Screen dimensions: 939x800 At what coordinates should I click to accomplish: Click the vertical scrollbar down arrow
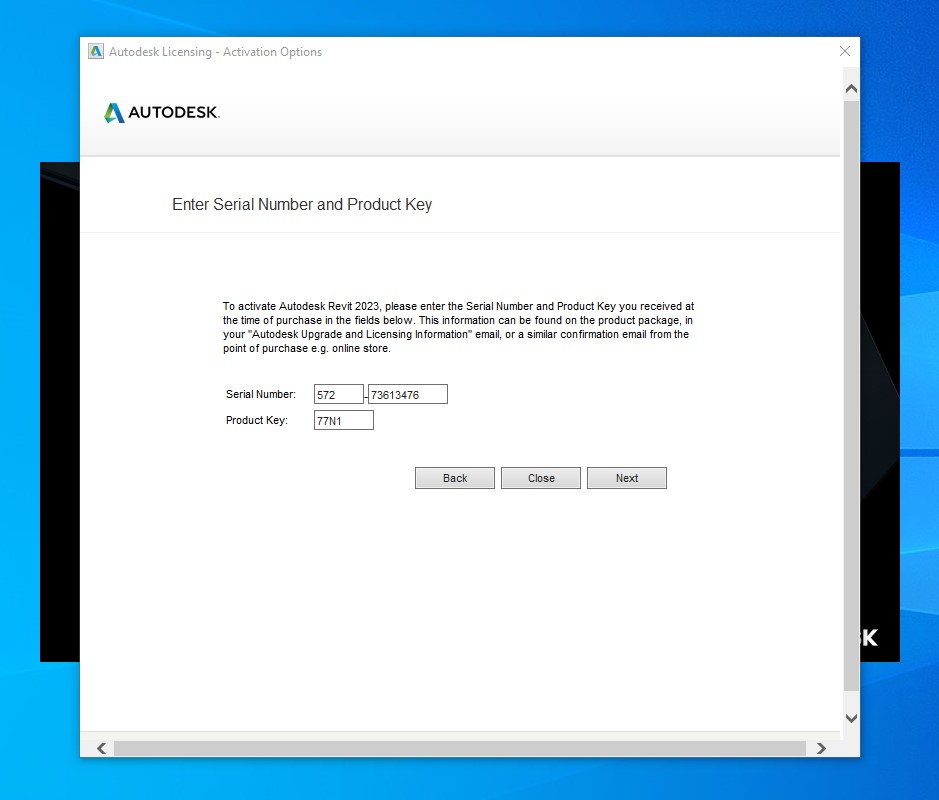coord(851,718)
